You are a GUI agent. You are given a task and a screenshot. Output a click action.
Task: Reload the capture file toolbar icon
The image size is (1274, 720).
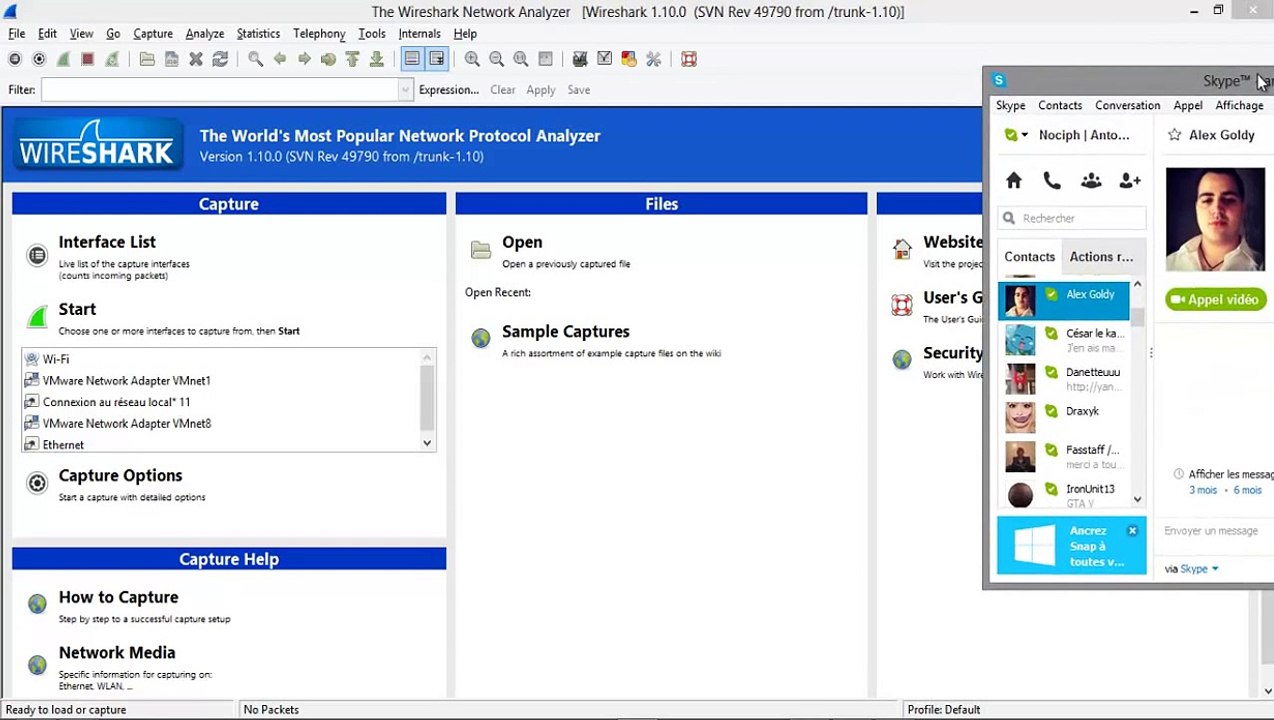click(x=220, y=59)
